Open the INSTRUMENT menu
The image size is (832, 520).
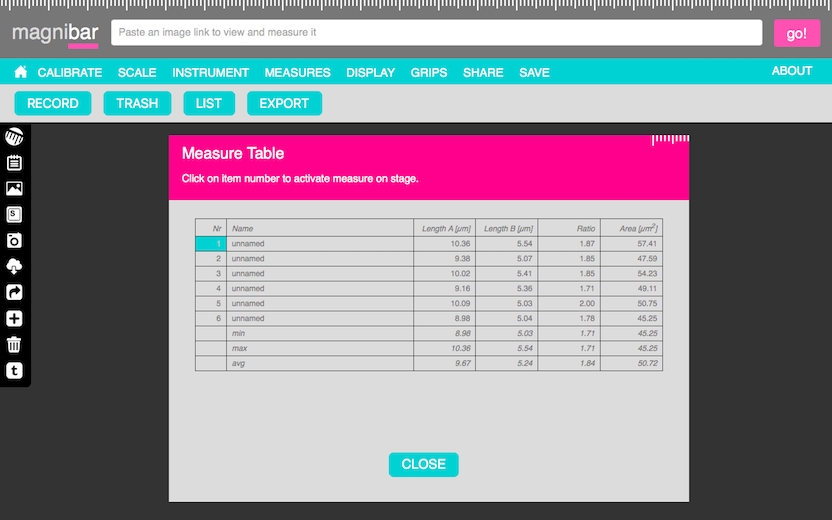coord(210,72)
